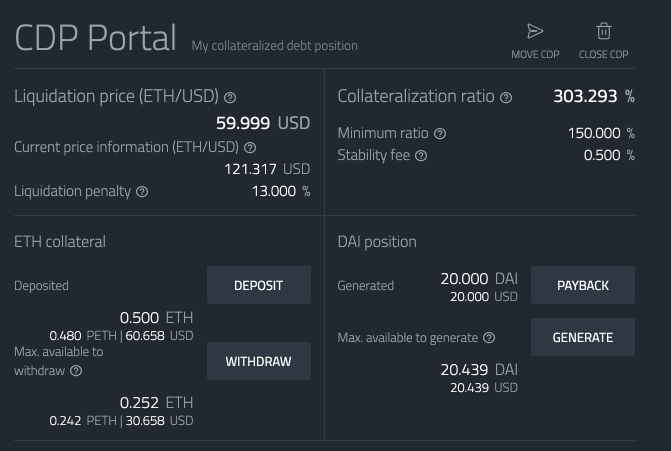Click the Liquidation penalty help icon

(x=142, y=192)
